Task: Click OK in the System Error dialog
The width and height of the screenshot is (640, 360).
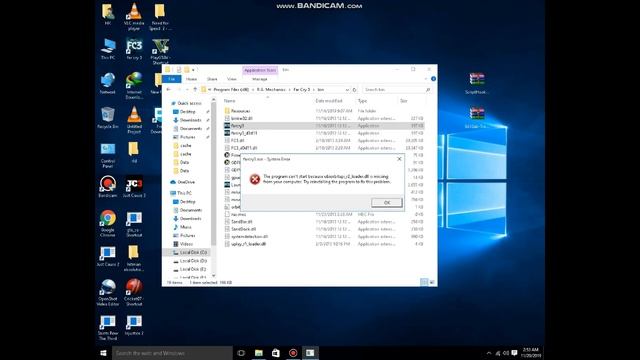Action: coord(387,202)
